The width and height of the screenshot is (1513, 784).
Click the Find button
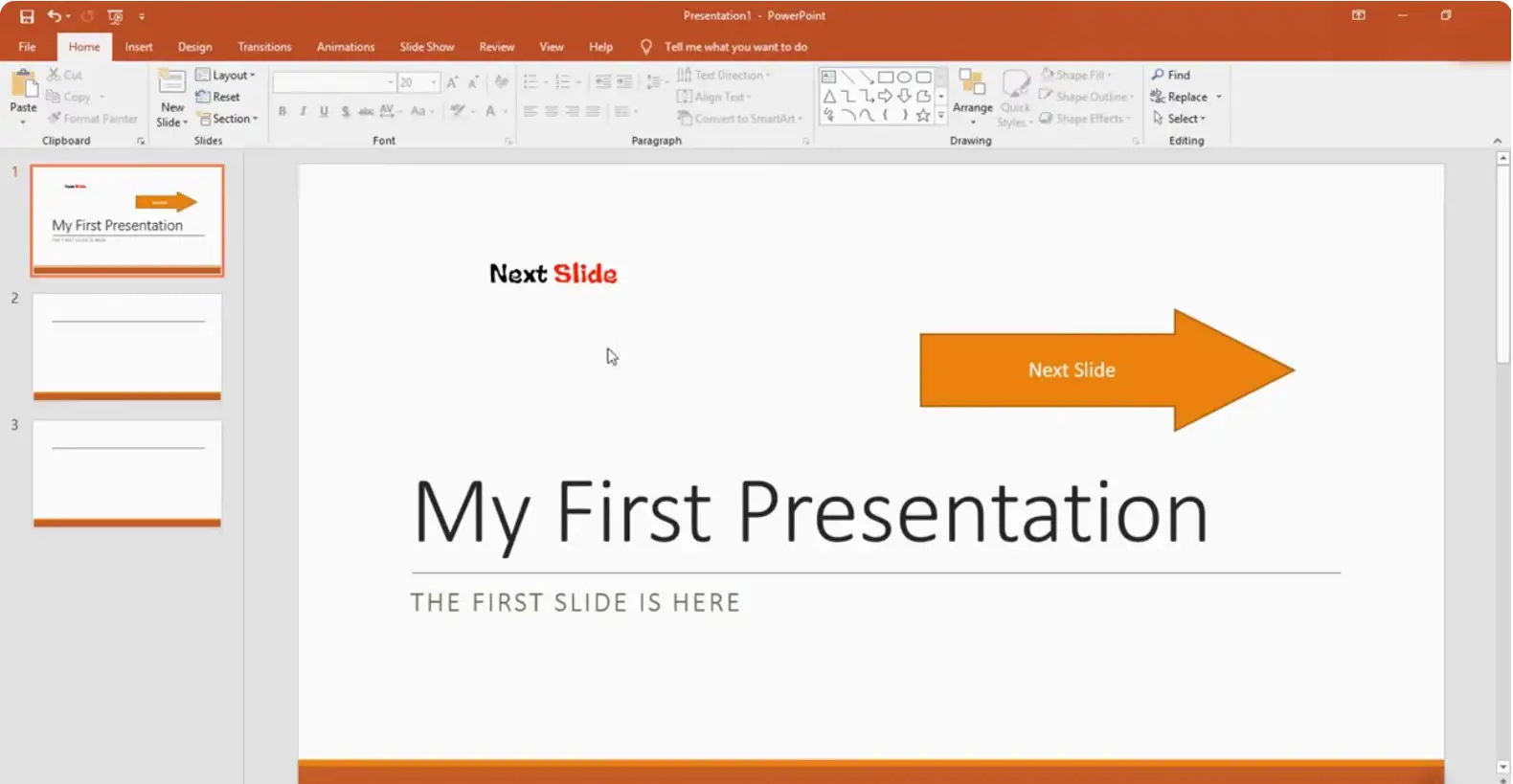[x=1171, y=75]
